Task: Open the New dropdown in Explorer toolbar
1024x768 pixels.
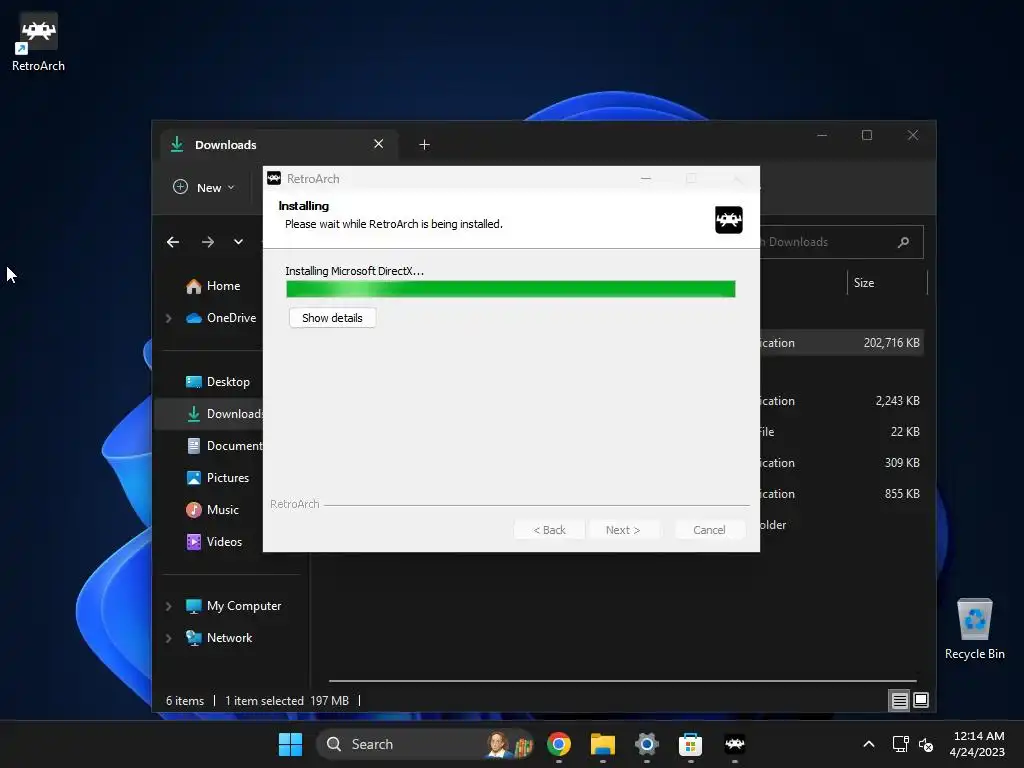Action: [203, 187]
